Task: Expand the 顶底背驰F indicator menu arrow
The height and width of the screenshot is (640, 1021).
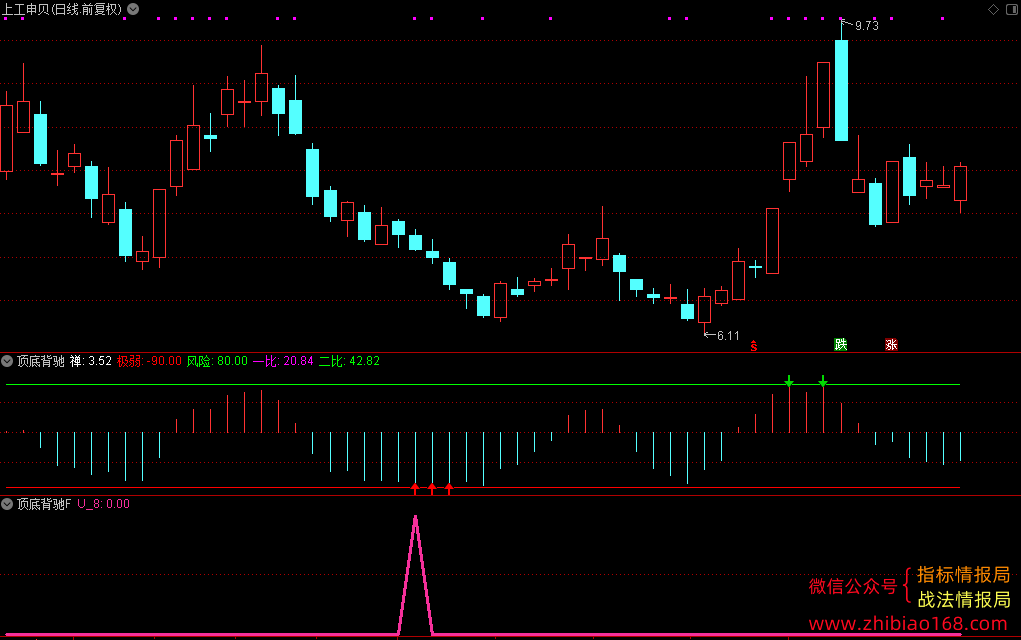Action: tap(7, 504)
